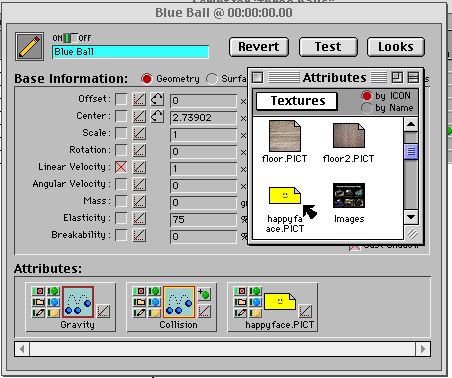The image size is (452, 378).
Task: Click happyface.PICT's green ball mini icon
Action: click(x=255, y=291)
